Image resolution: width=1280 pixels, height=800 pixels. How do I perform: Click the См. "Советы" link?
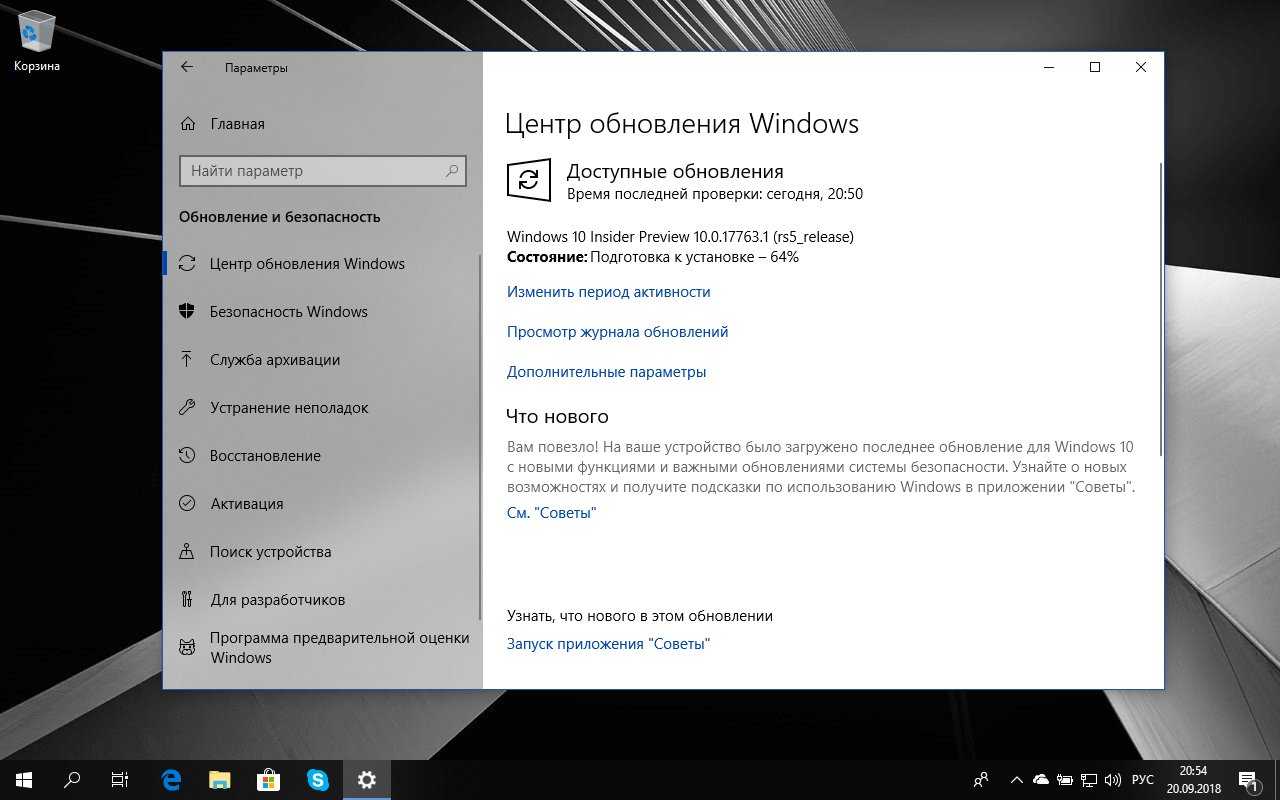[551, 513]
